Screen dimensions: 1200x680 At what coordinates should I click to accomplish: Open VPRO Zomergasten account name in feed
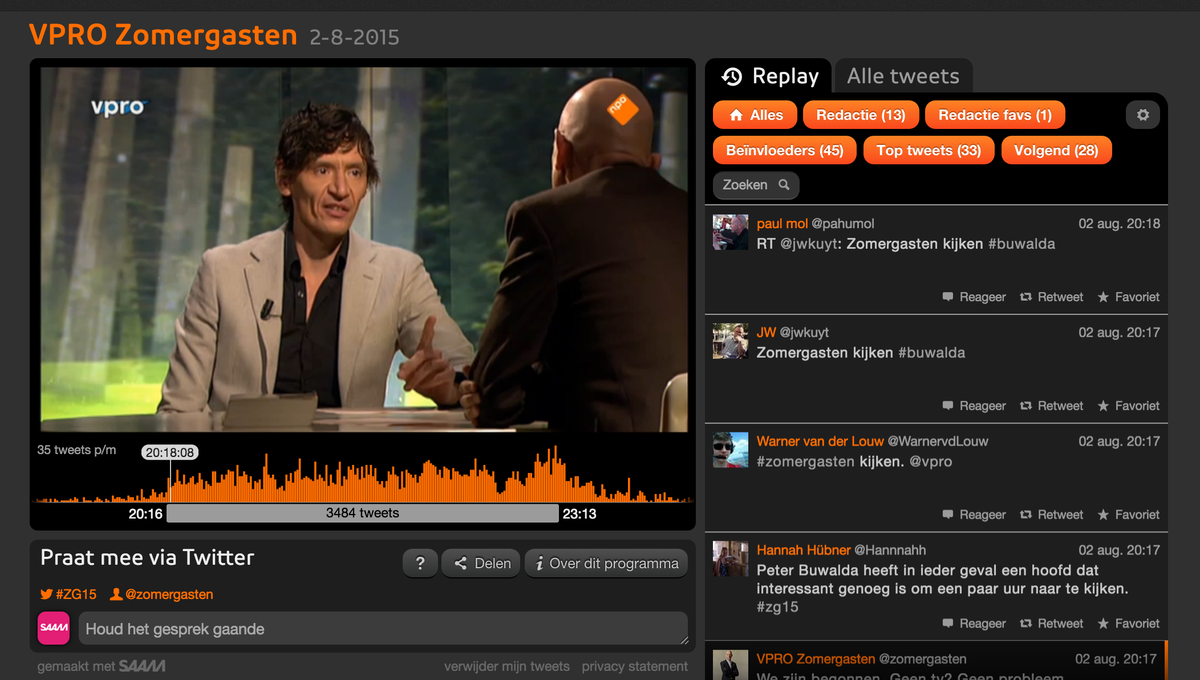click(x=816, y=659)
